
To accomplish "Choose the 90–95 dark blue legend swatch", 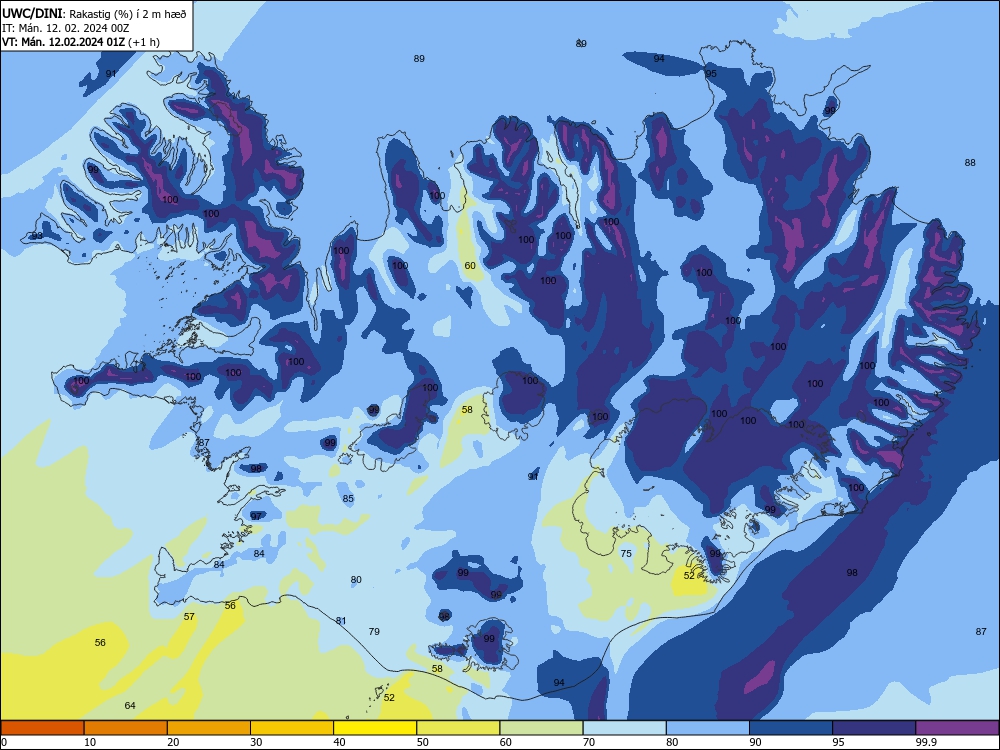I will (791, 728).
